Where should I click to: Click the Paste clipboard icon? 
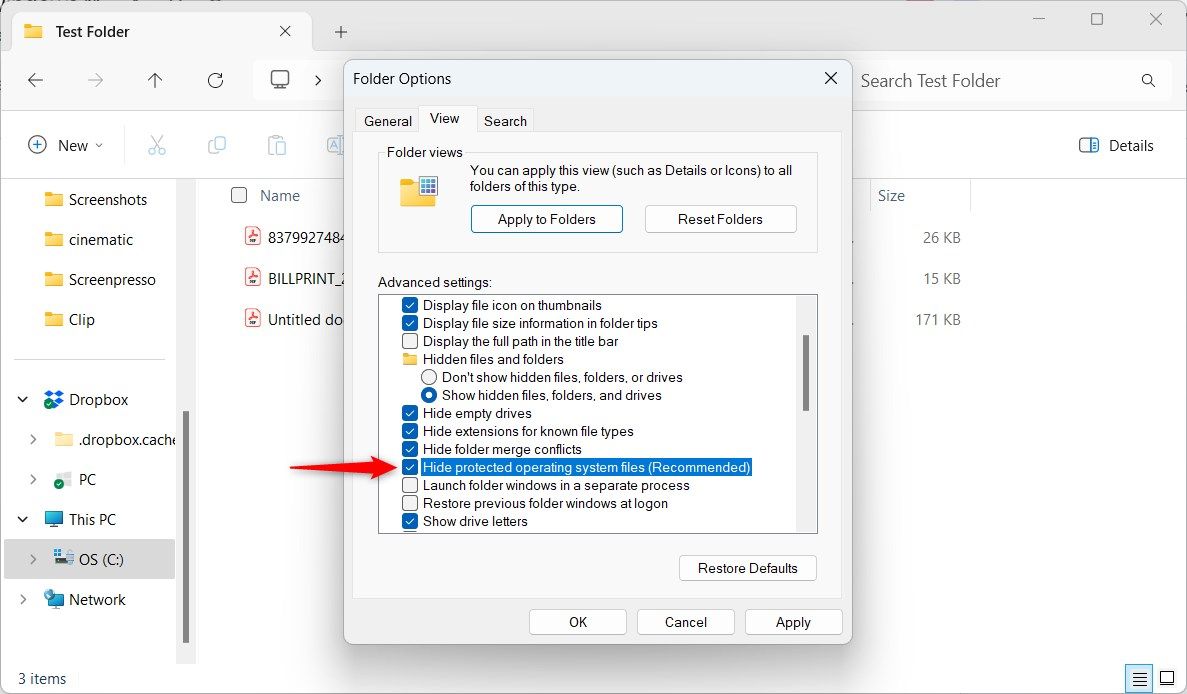point(277,145)
